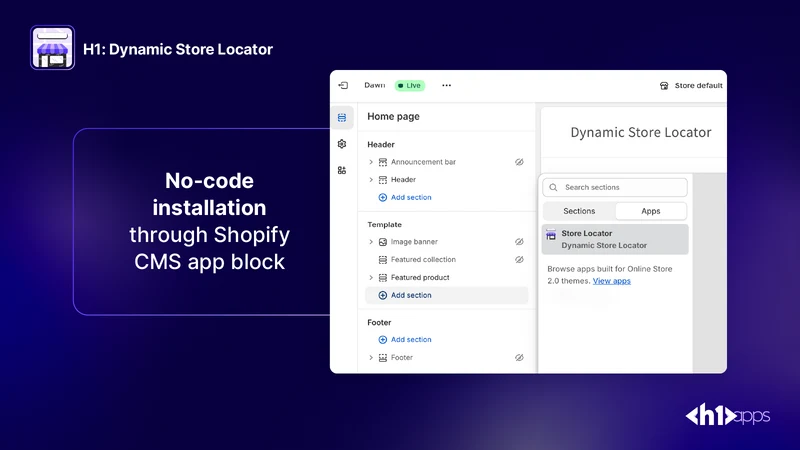This screenshot has height=450, width=800.
Task: Select Store Locator app block
Action: [x=615, y=239]
